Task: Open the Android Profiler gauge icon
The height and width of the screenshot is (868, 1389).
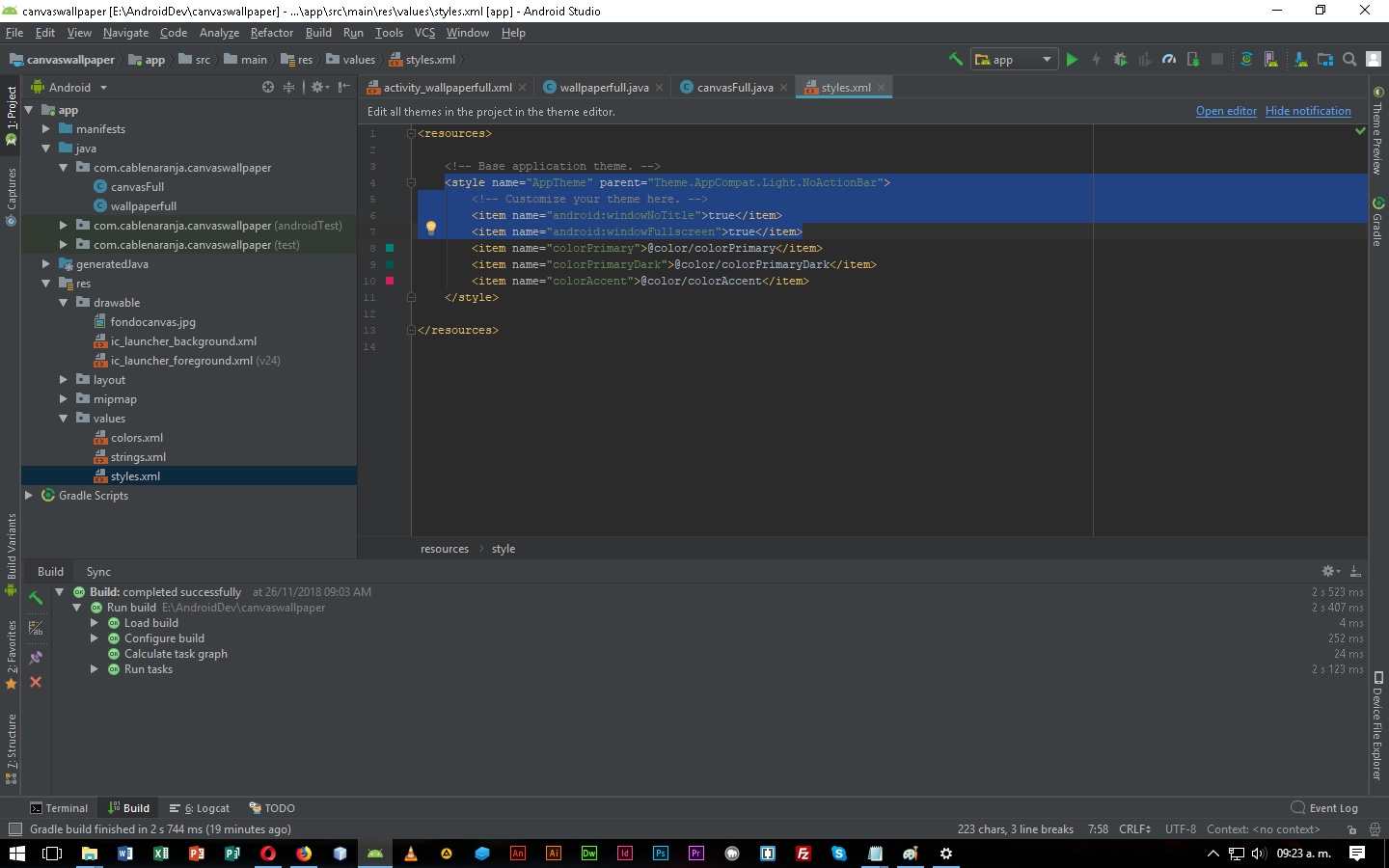Action: pyautogui.click(x=1169, y=59)
